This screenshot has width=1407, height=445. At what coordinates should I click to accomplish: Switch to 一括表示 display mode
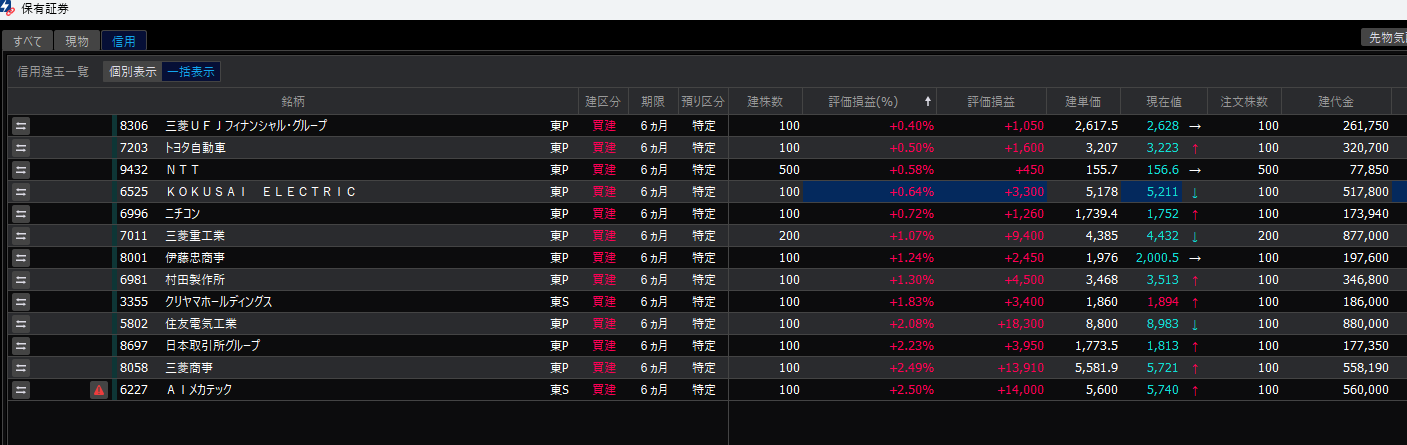[191, 72]
